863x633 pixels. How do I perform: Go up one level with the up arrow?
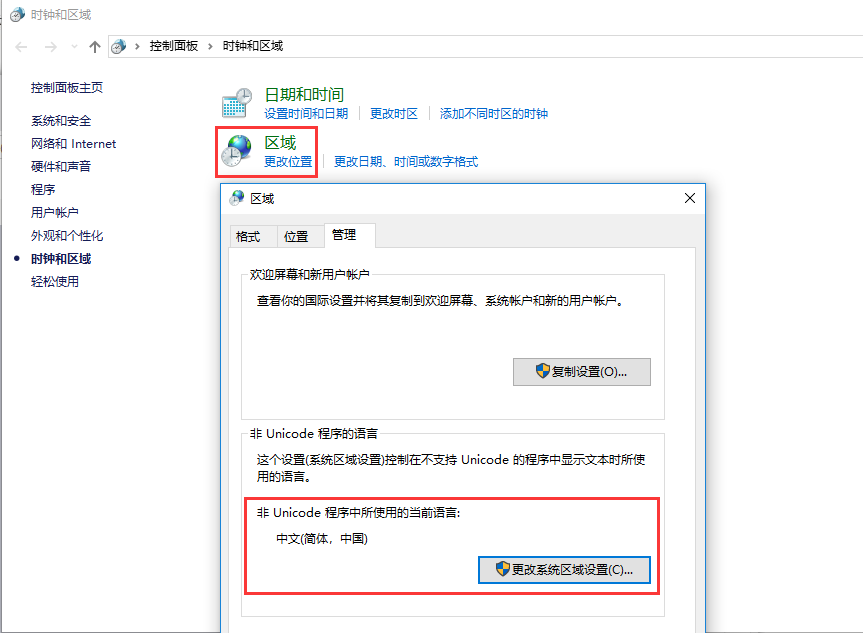click(95, 47)
